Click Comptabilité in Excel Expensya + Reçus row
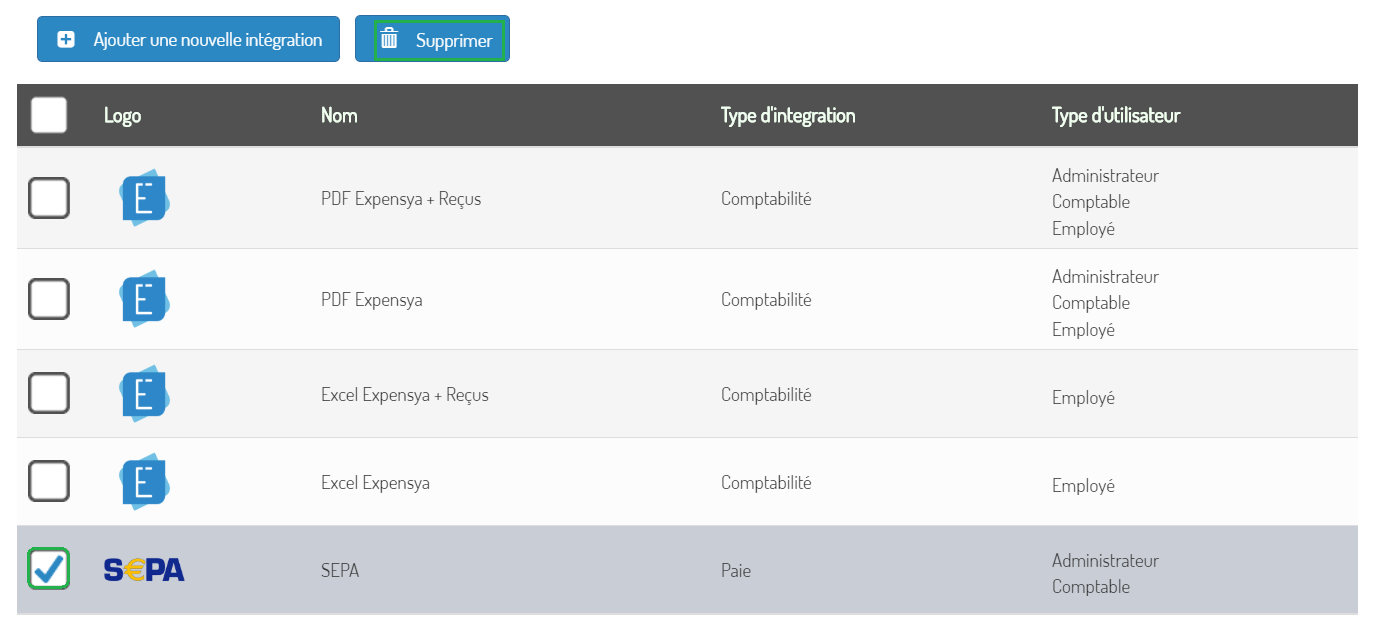This screenshot has height=617, width=1376. click(766, 395)
